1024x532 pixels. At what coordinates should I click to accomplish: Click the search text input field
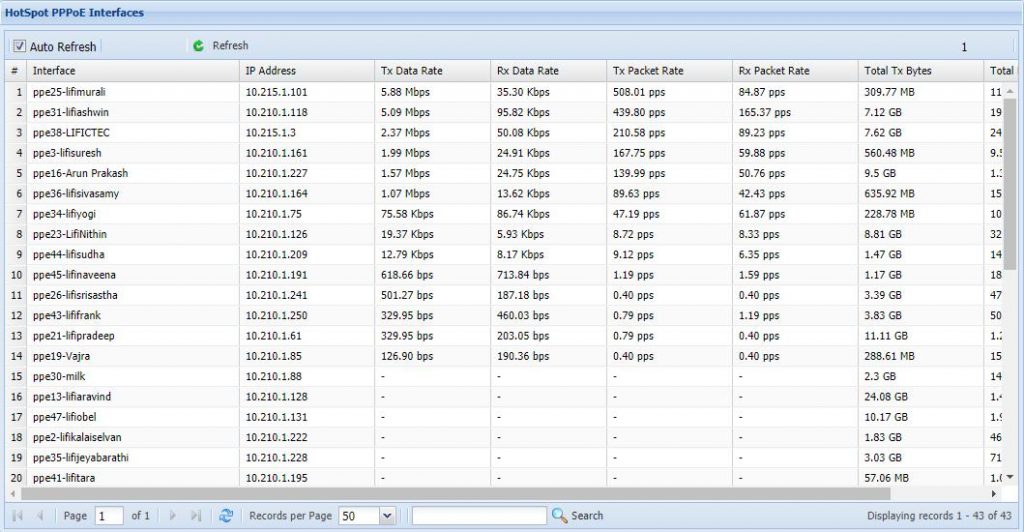(x=479, y=516)
